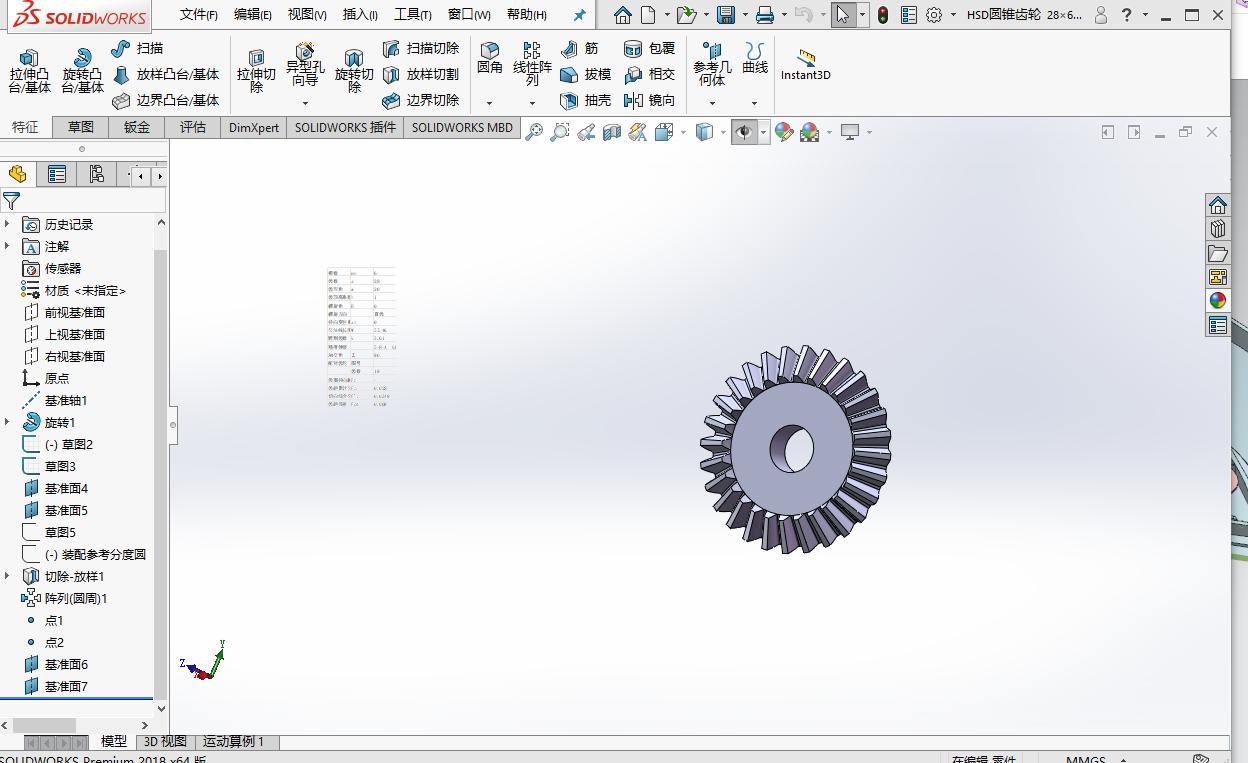
Task: Open dropdown arrow below 参考几何体
Action: pos(713,103)
